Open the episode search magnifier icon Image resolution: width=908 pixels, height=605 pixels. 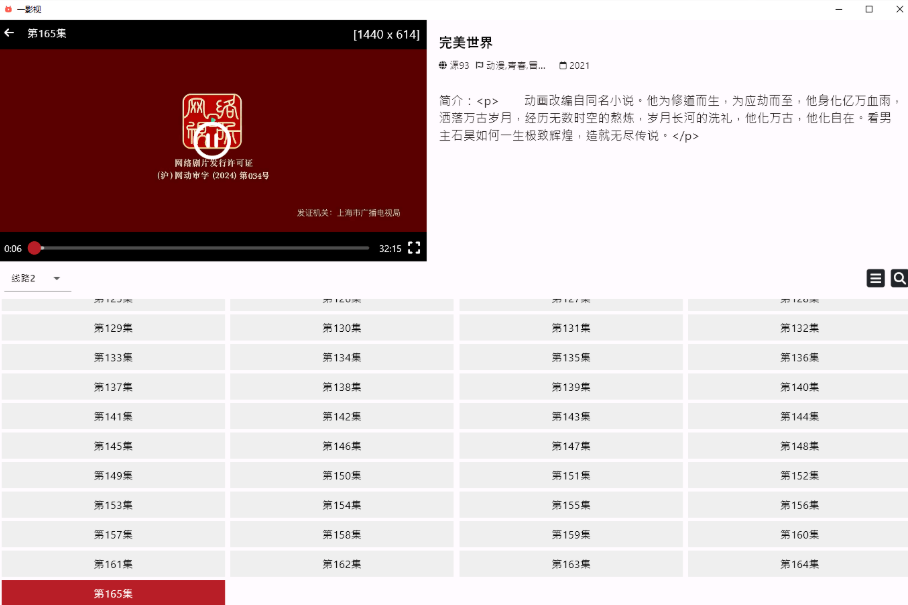pyautogui.click(x=898, y=279)
